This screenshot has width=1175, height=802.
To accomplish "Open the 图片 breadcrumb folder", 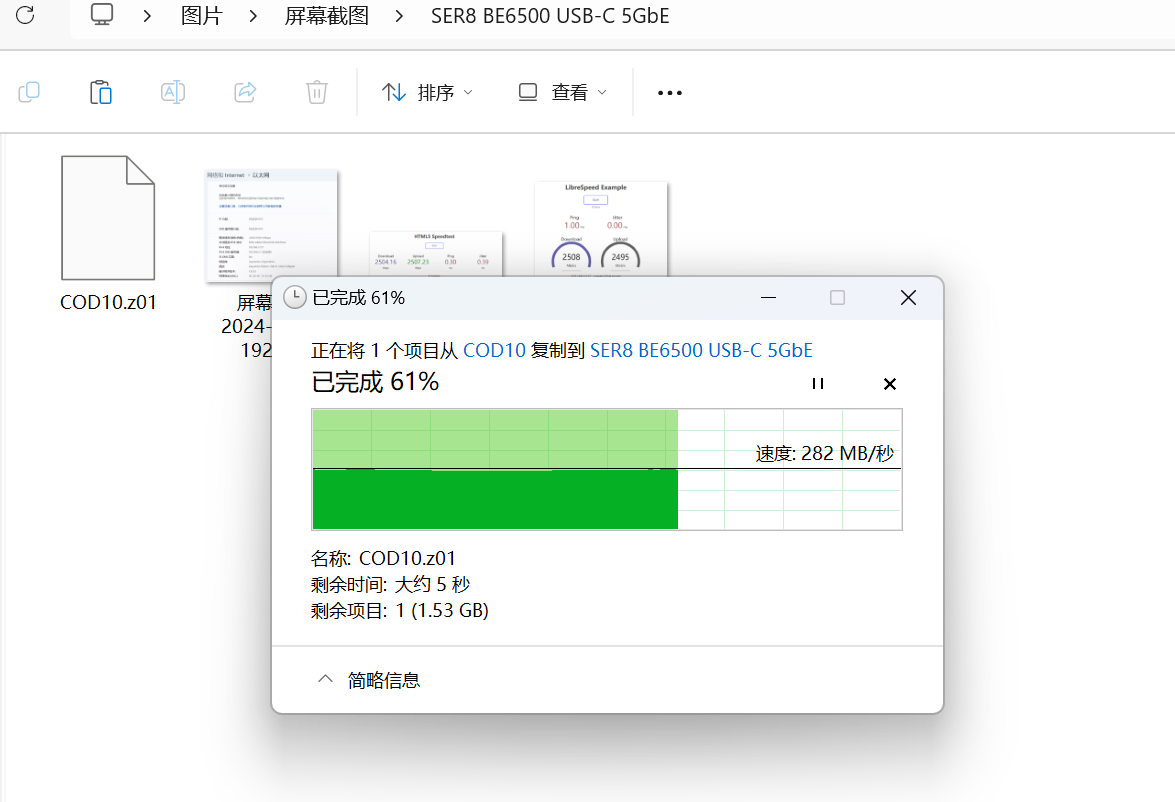I will [202, 15].
